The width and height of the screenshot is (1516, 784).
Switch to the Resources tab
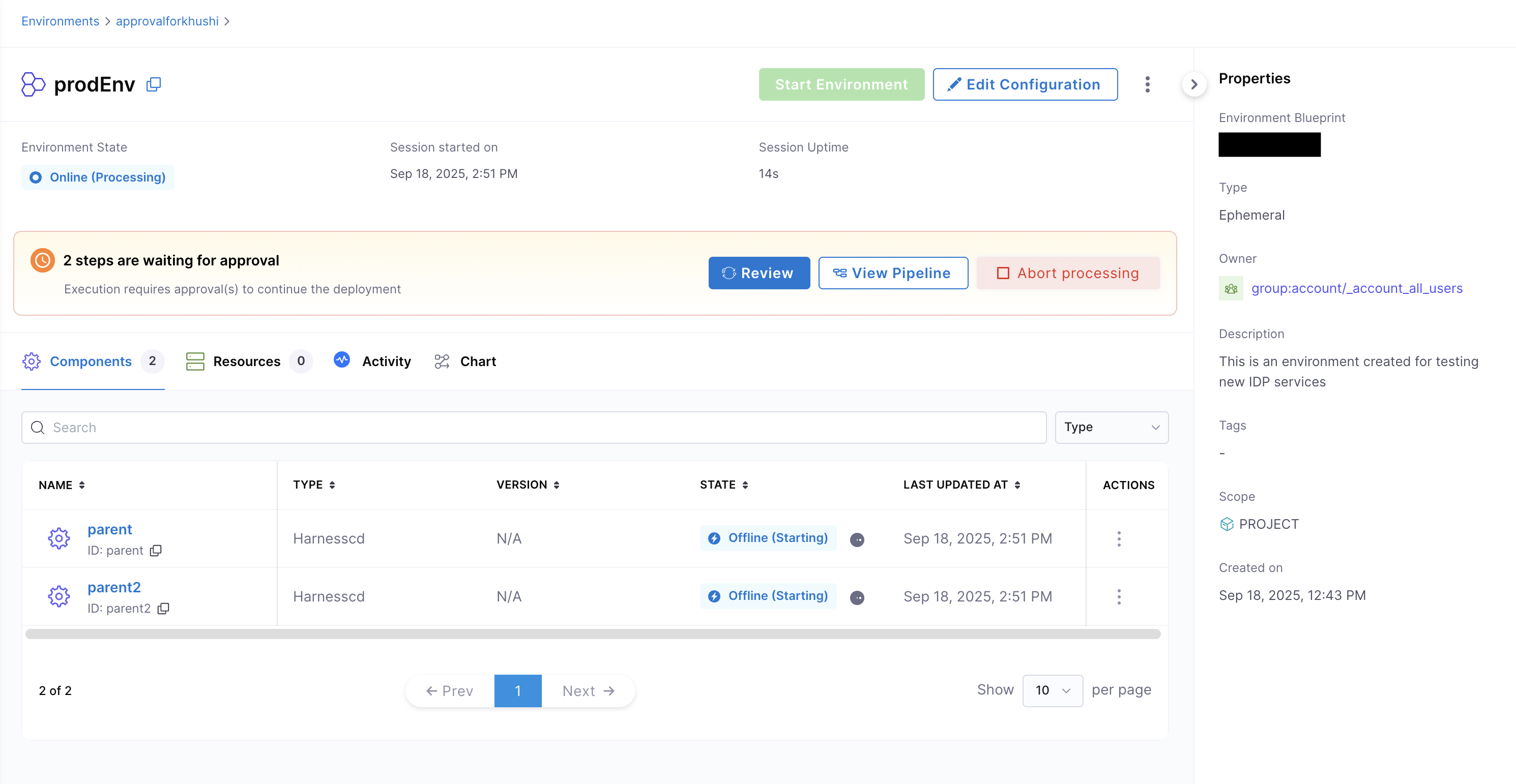click(x=247, y=361)
